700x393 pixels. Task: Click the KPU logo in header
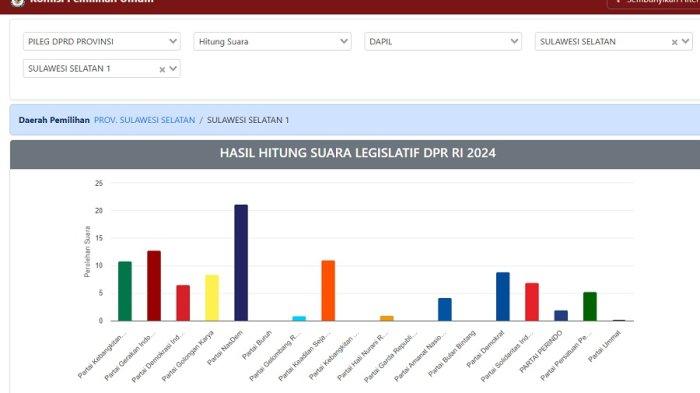click(x=17, y=2)
